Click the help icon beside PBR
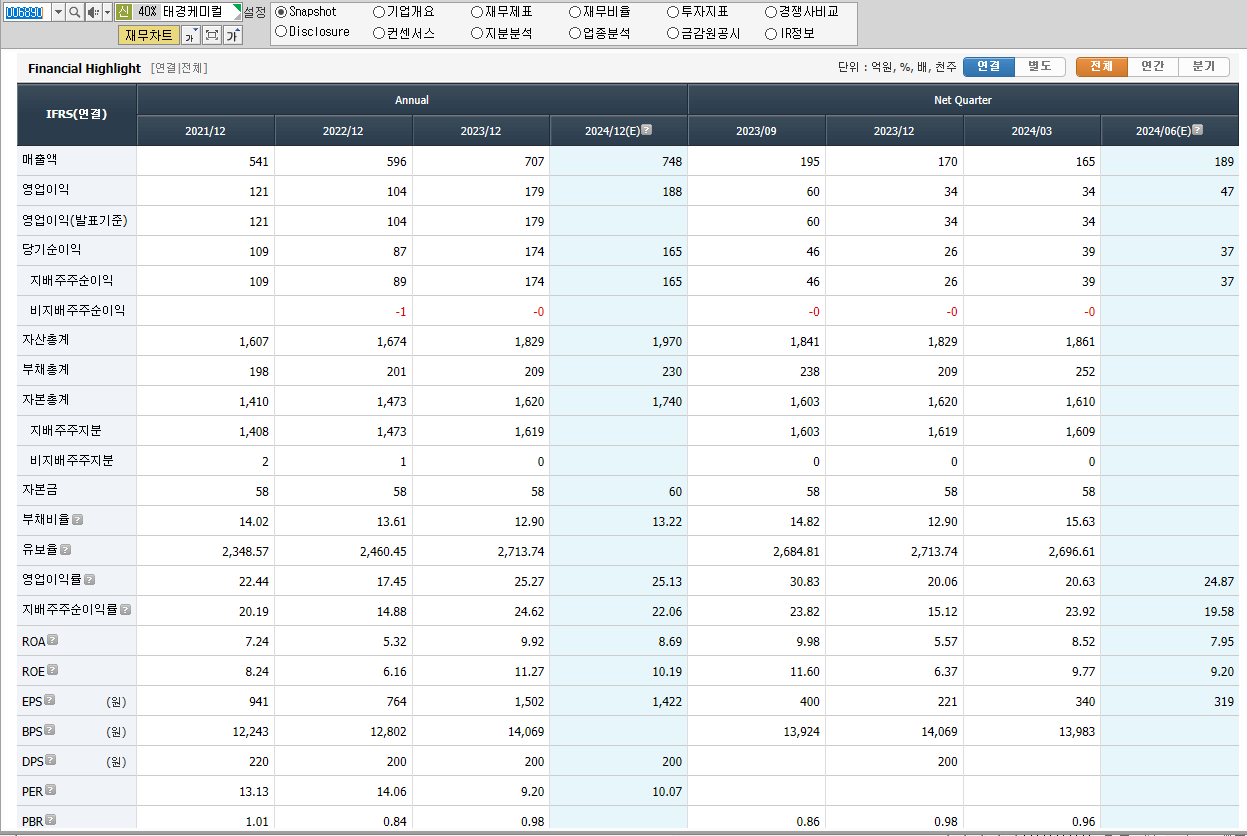The image size is (1247, 836). coord(50,820)
